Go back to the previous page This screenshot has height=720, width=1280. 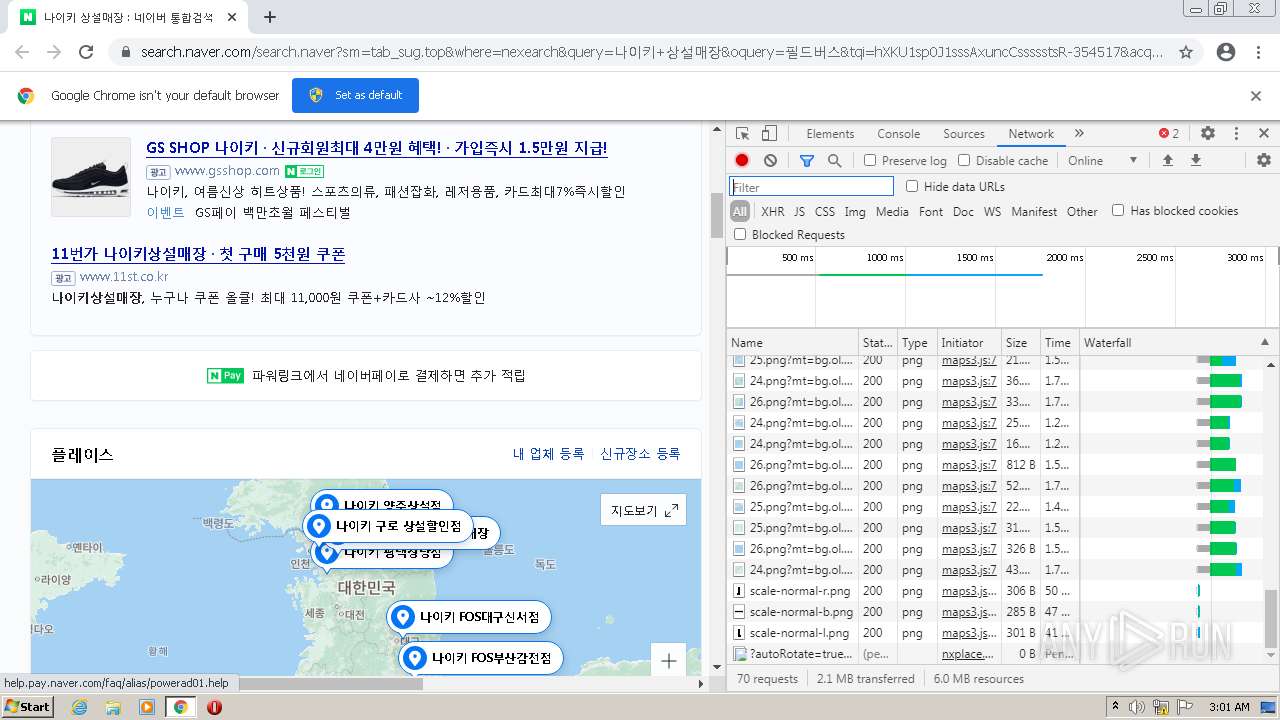(22, 52)
